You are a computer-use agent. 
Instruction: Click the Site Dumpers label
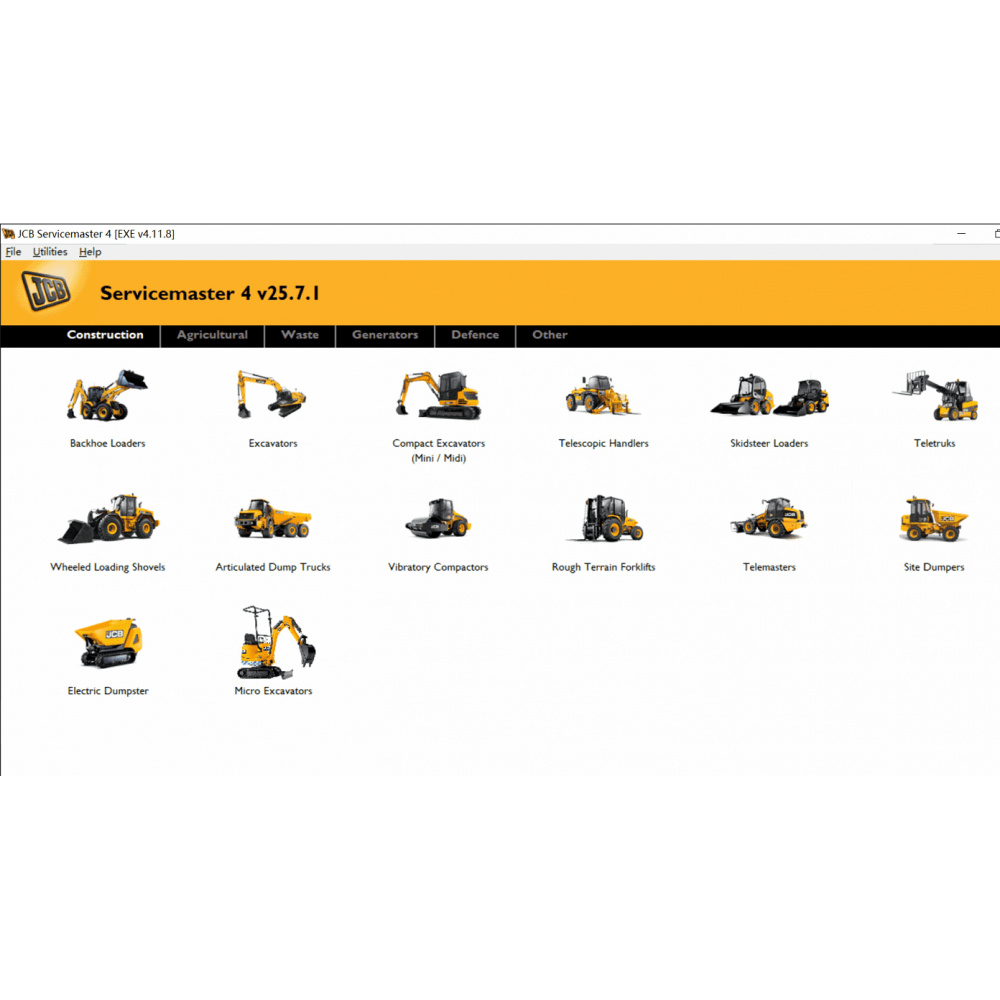(x=934, y=567)
